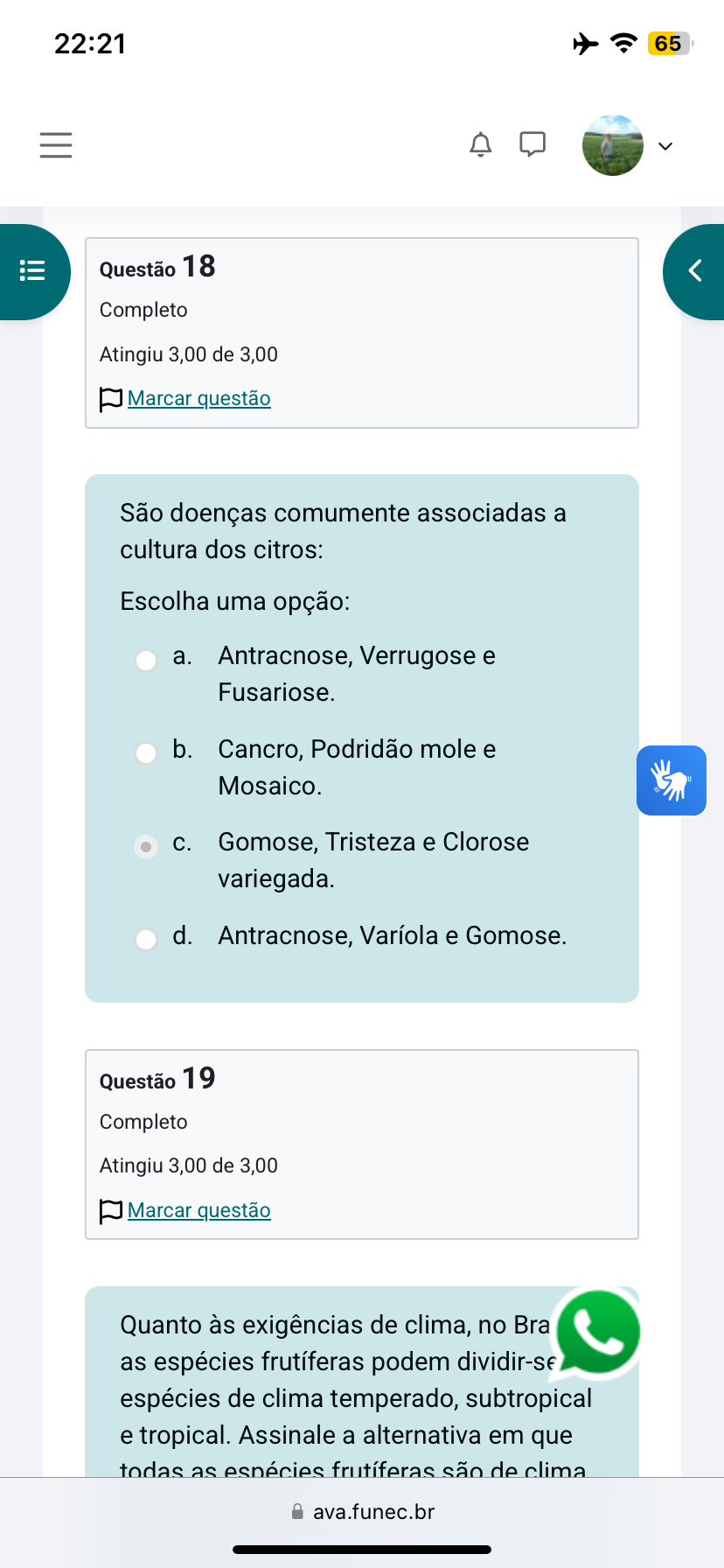Select option a, Antracnose, Verrugose e Fusariose

coord(146,660)
